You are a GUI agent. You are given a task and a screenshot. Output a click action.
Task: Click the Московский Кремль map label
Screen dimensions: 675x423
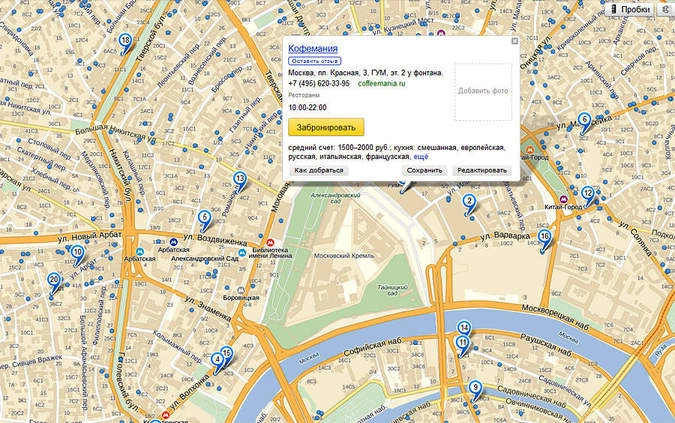(344, 256)
